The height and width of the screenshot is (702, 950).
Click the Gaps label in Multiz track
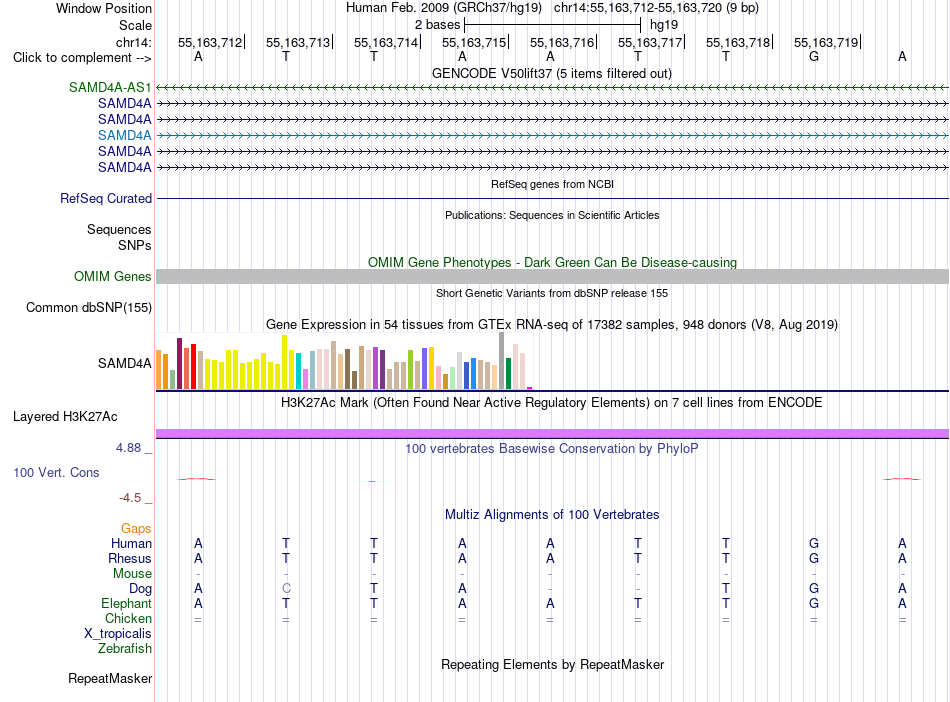[136, 529]
